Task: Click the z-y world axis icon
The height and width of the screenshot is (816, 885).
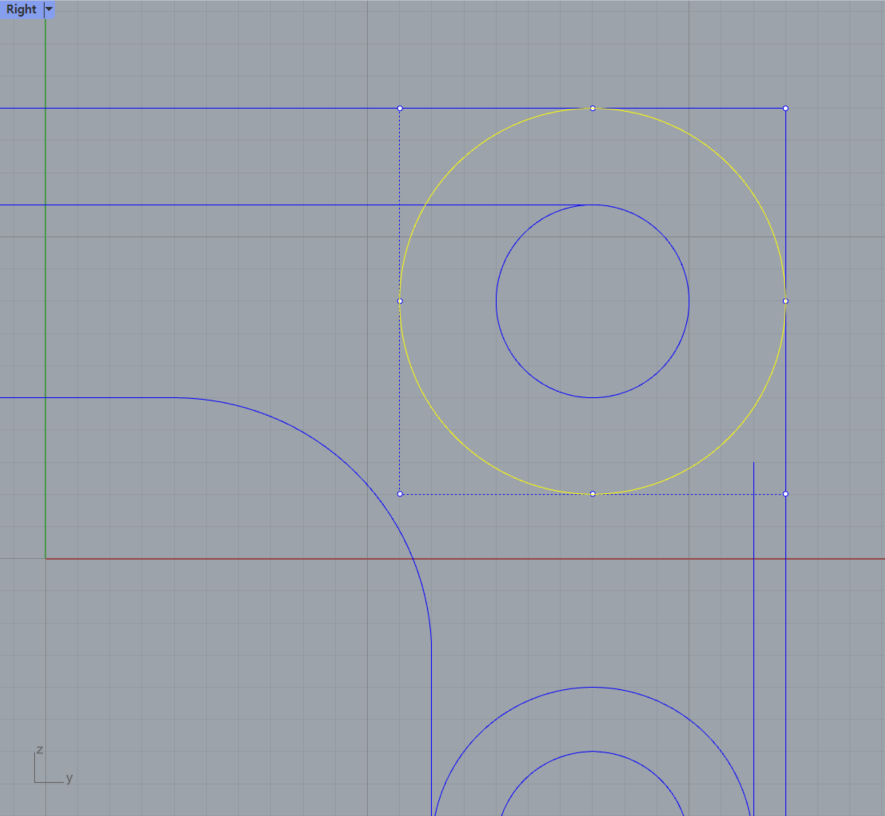Action: click(53, 766)
